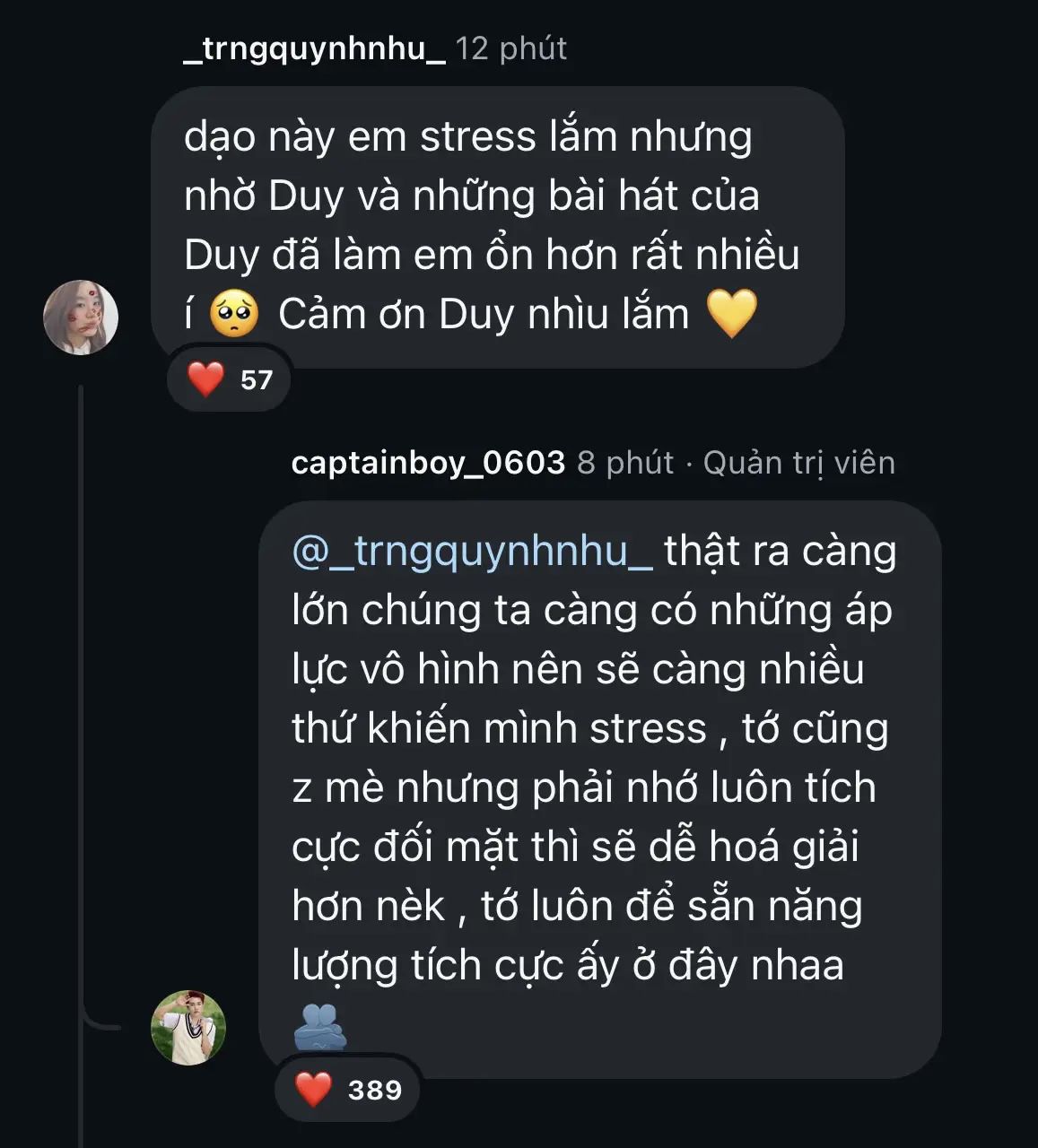
Task: Tap the red heart on the 57 reaction
Action: tap(205, 379)
